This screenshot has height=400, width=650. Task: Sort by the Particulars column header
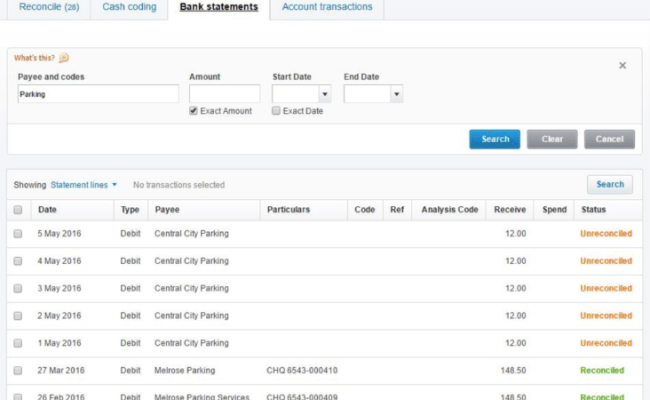tap(289, 210)
